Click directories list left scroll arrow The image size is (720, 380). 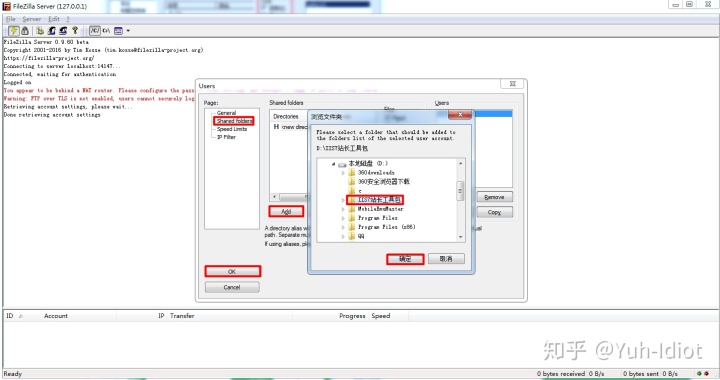pos(275,197)
